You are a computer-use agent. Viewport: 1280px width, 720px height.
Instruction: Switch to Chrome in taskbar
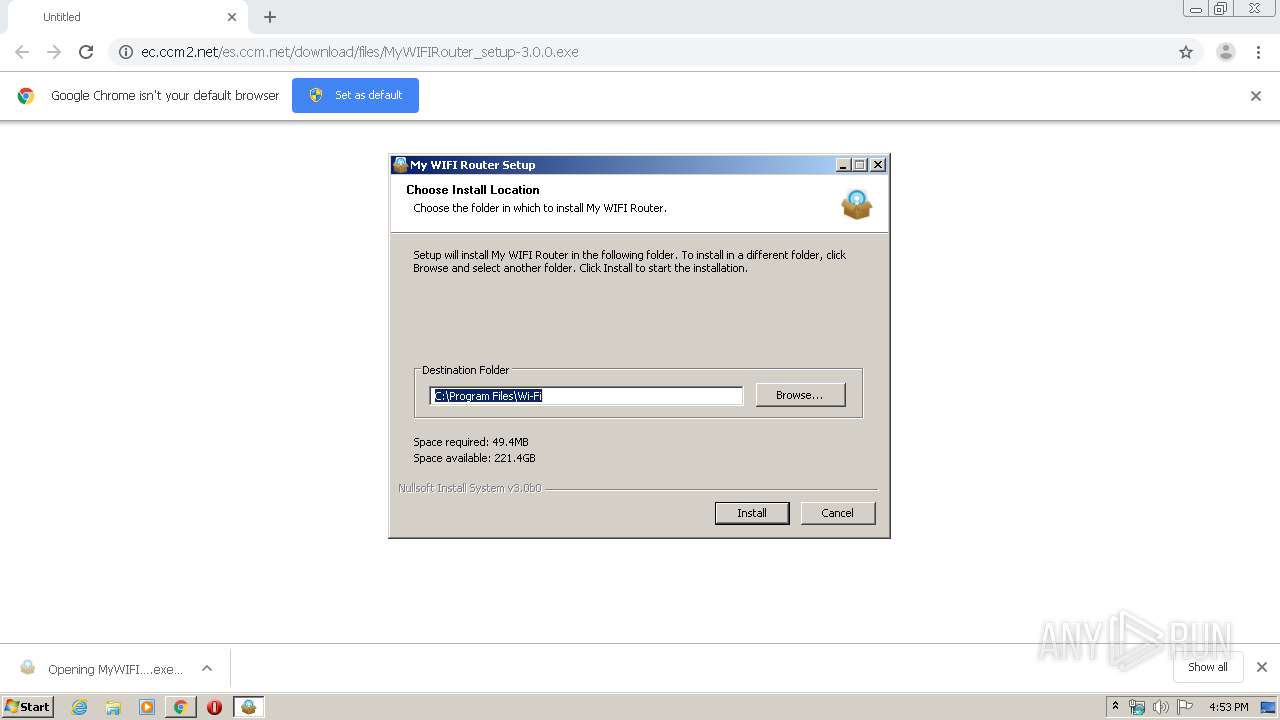tap(180, 707)
